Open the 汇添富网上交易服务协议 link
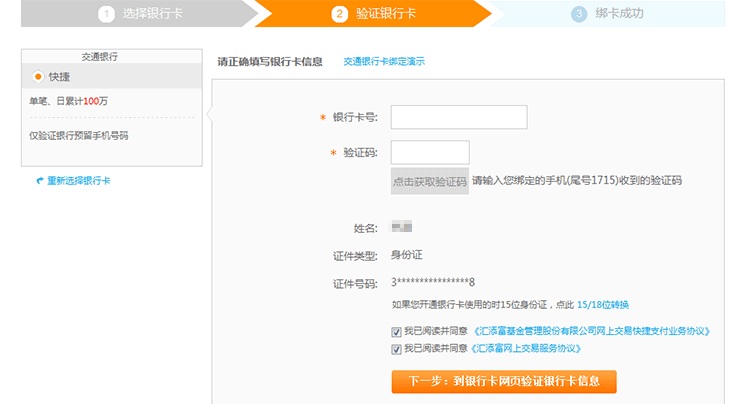Viewport: 754px width, 404px height. click(525, 348)
